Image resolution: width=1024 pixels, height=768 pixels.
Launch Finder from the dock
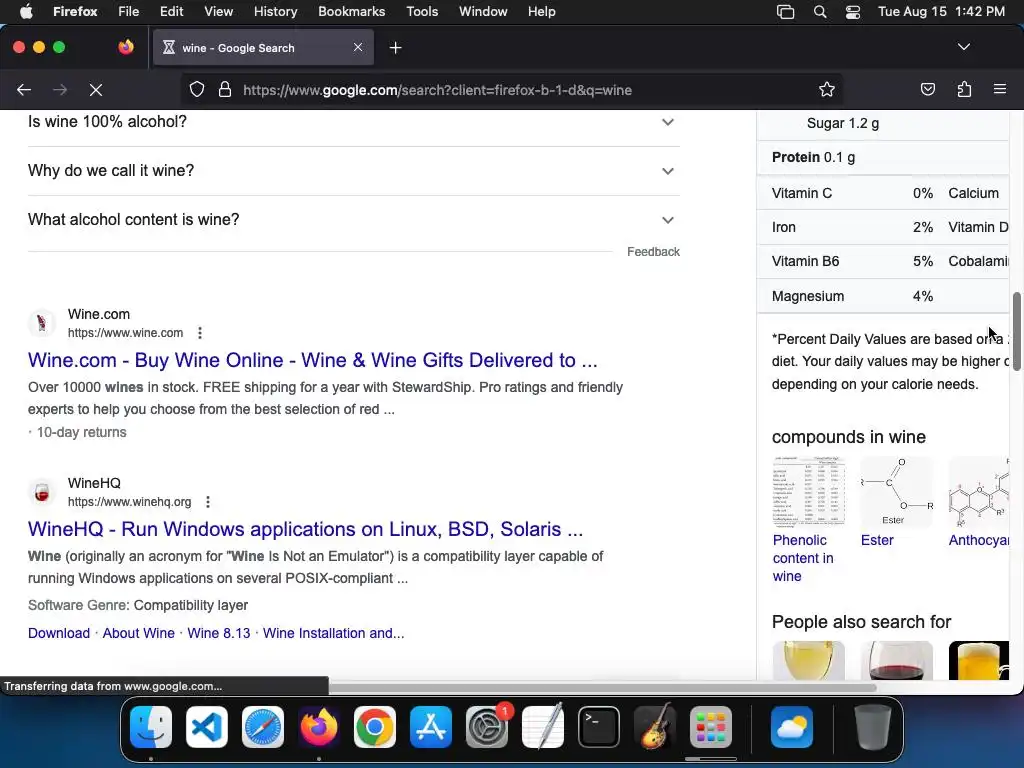pos(151,727)
